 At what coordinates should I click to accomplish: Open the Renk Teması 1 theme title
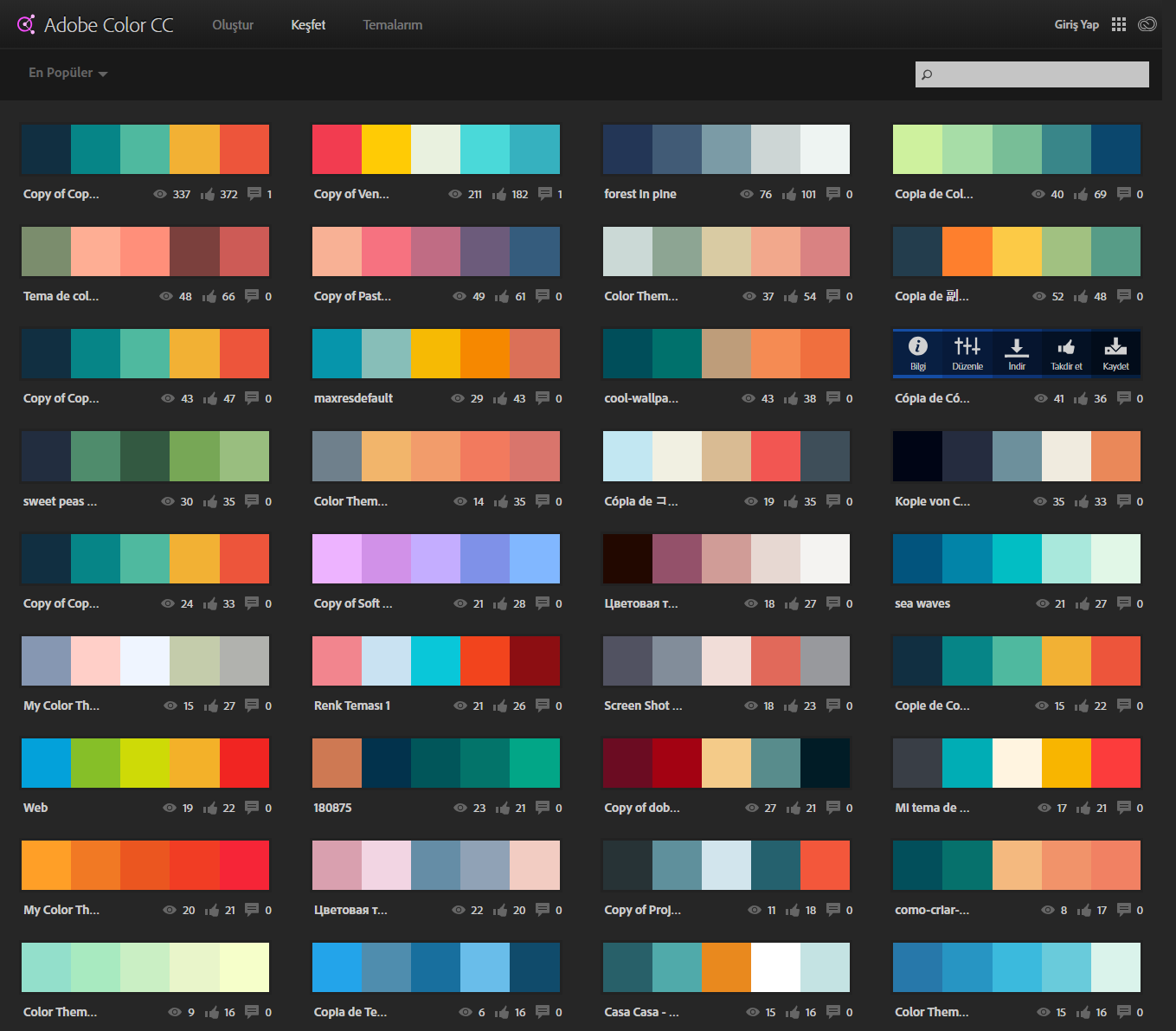click(352, 706)
